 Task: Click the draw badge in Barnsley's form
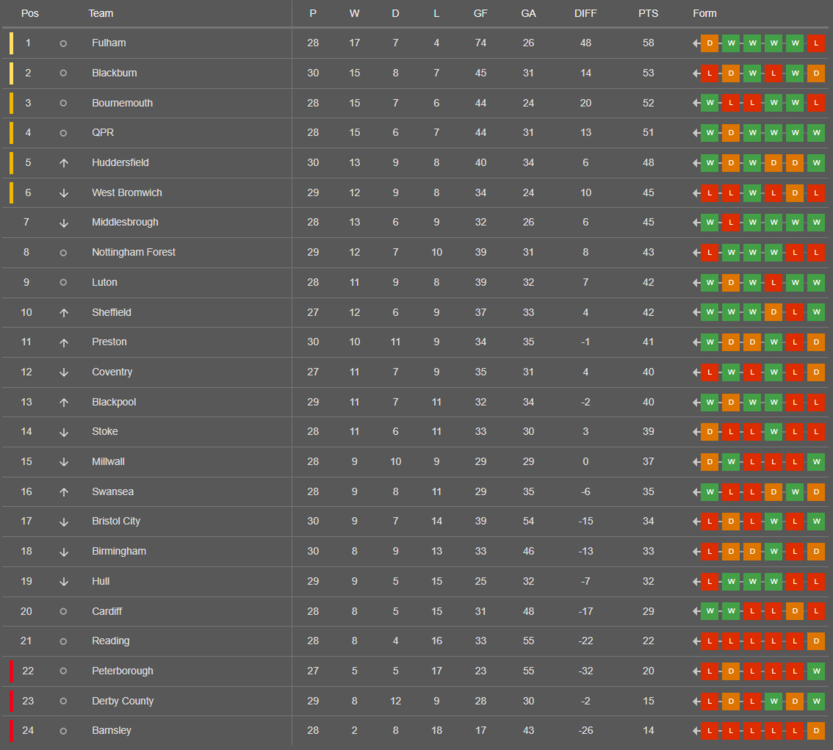[816, 731]
